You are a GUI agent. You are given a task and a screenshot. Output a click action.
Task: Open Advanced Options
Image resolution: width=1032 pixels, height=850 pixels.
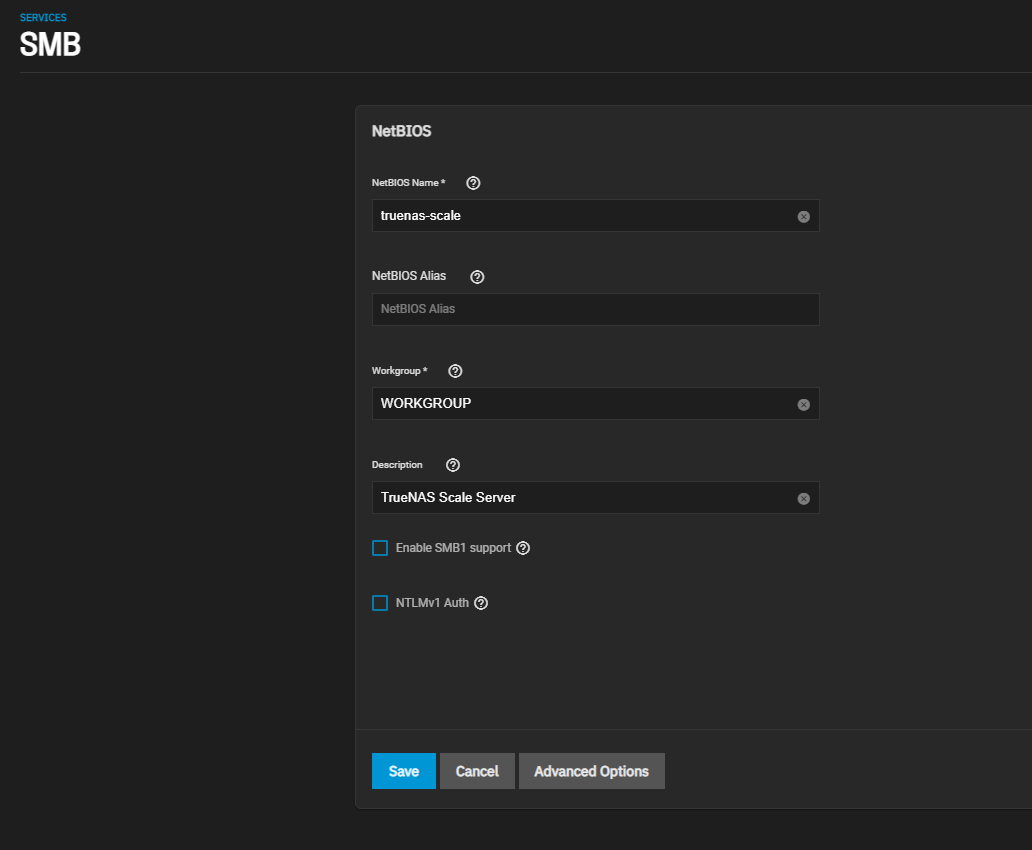tap(592, 771)
